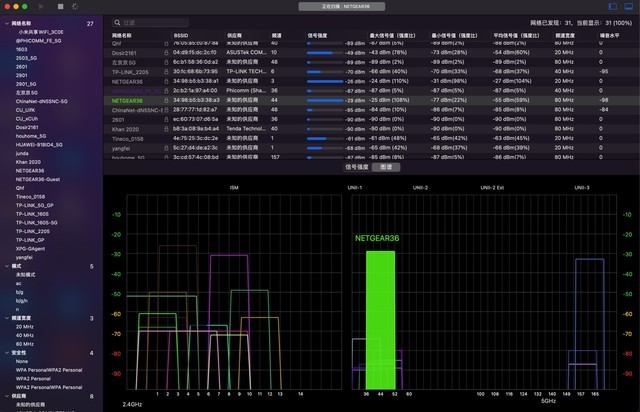Select the ChinaNet-dNSSNC table row
The height and width of the screenshot is (412, 640).
click(x=371, y=110)
